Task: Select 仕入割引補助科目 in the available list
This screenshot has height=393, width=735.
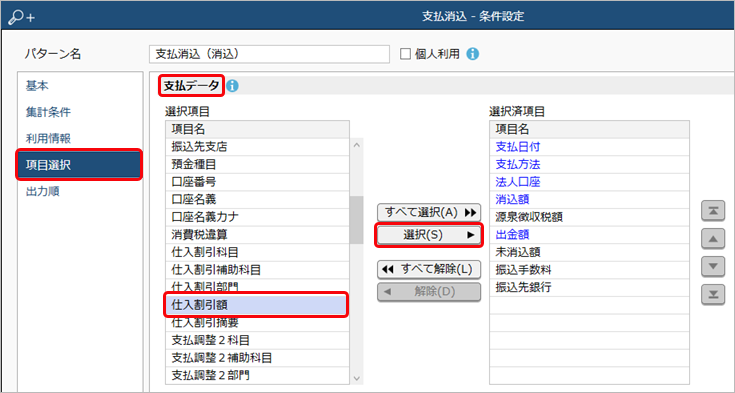Action: coord(257,270)
